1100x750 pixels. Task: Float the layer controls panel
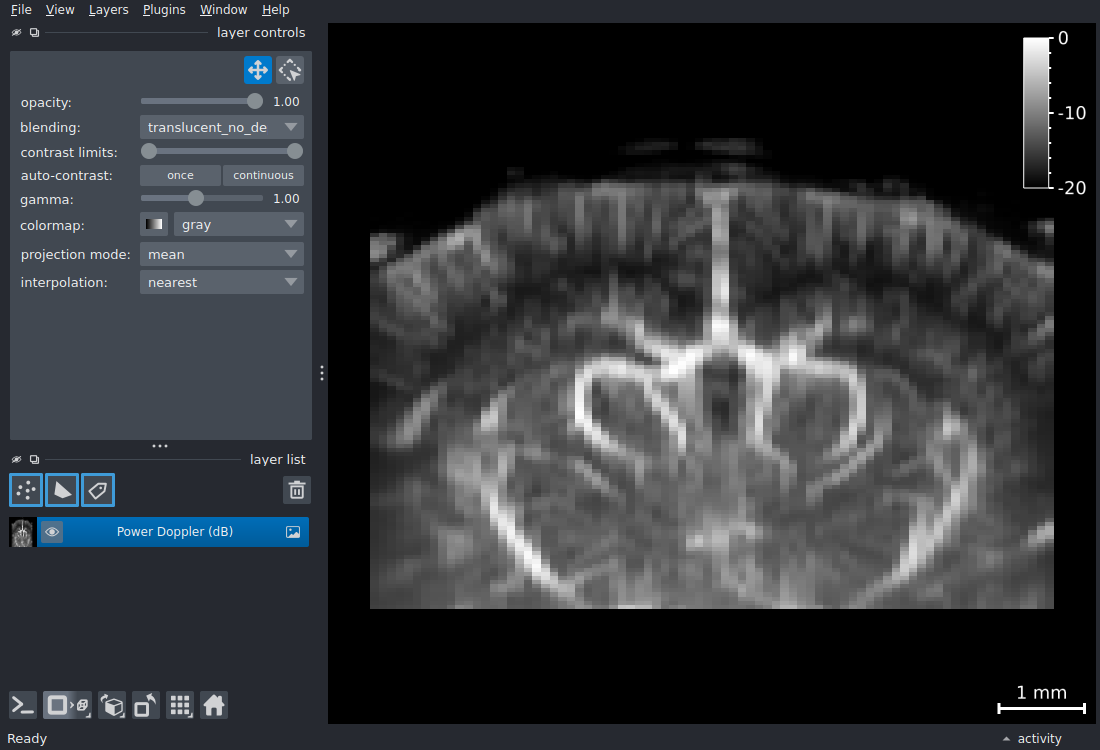click(x=34, y=32)
